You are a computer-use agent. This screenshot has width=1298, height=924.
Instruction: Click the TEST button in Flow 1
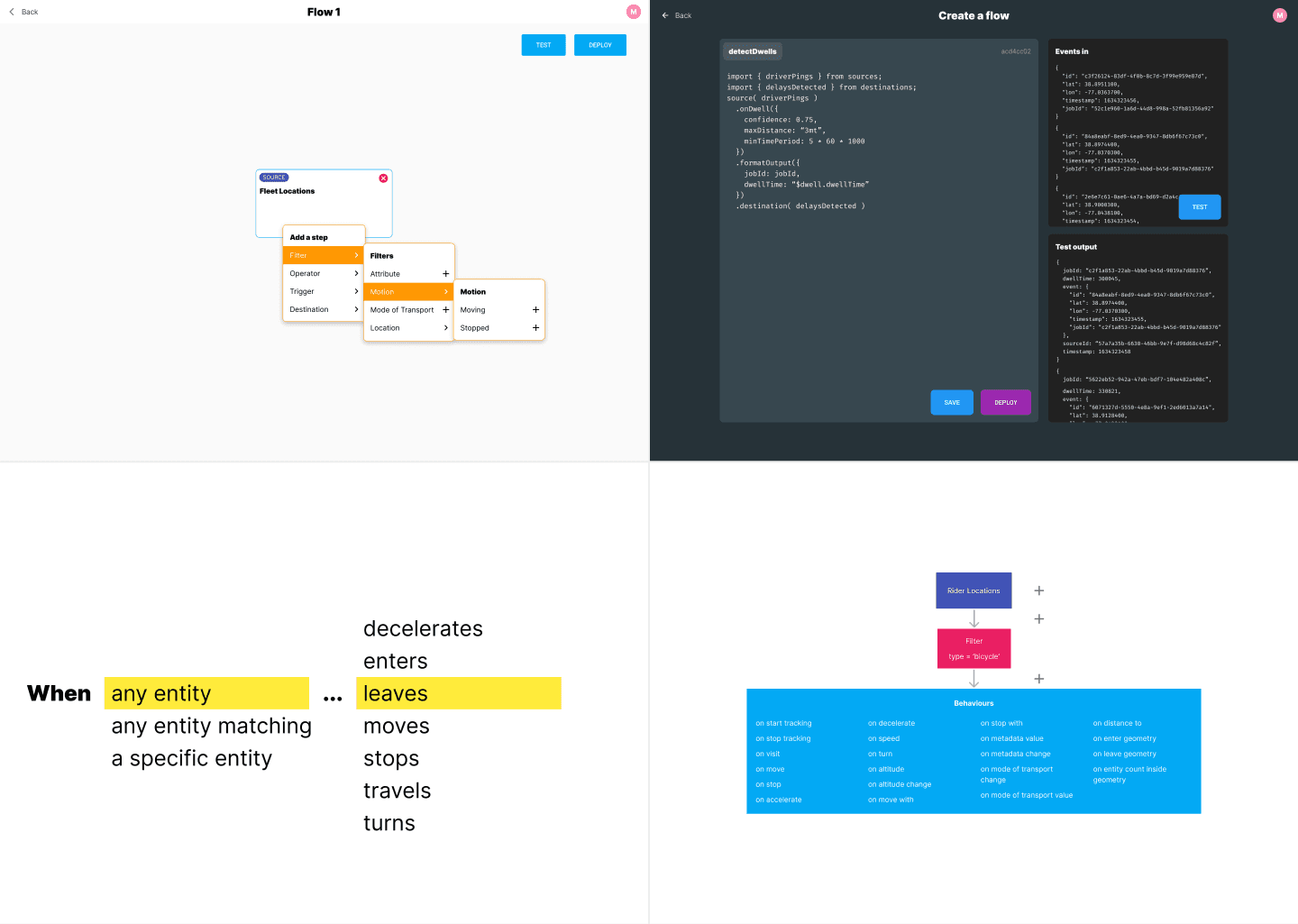point(544,45)
